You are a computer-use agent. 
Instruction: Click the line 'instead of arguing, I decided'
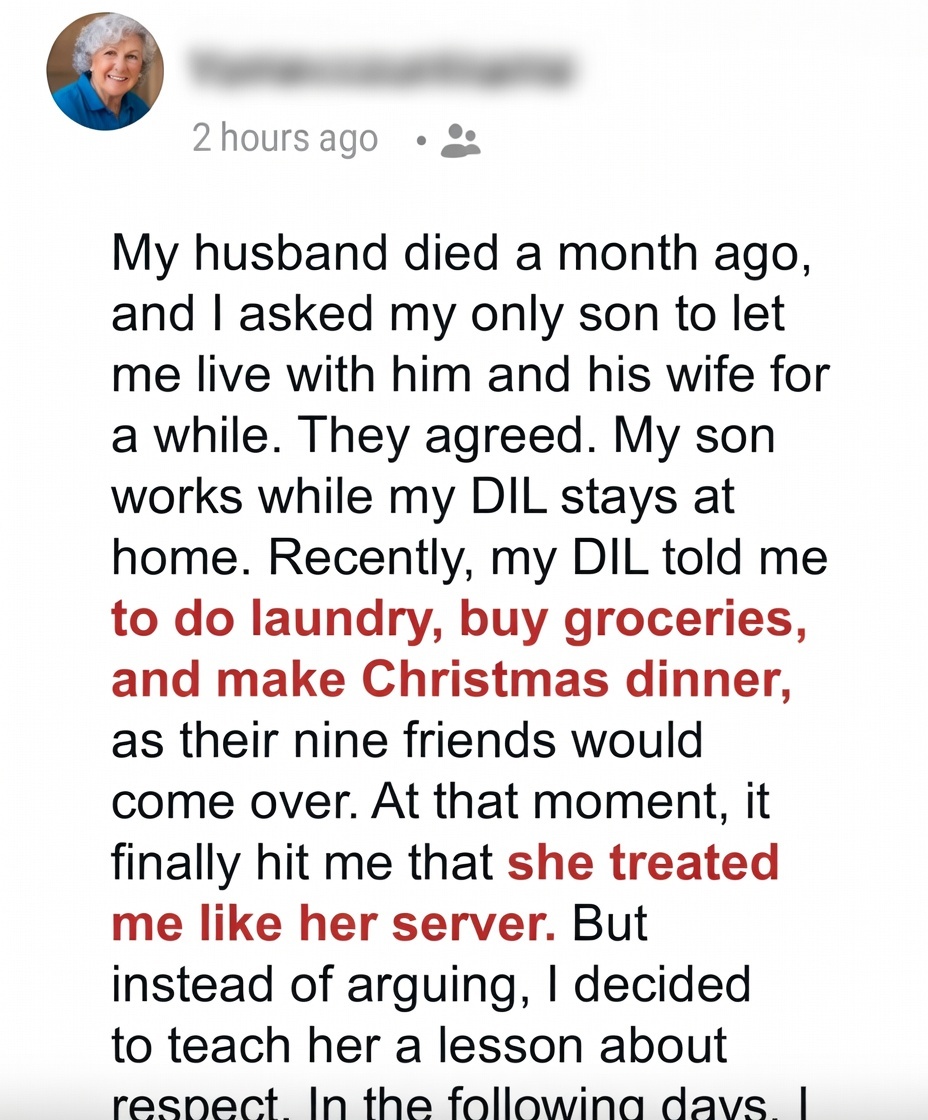[431, 984]
